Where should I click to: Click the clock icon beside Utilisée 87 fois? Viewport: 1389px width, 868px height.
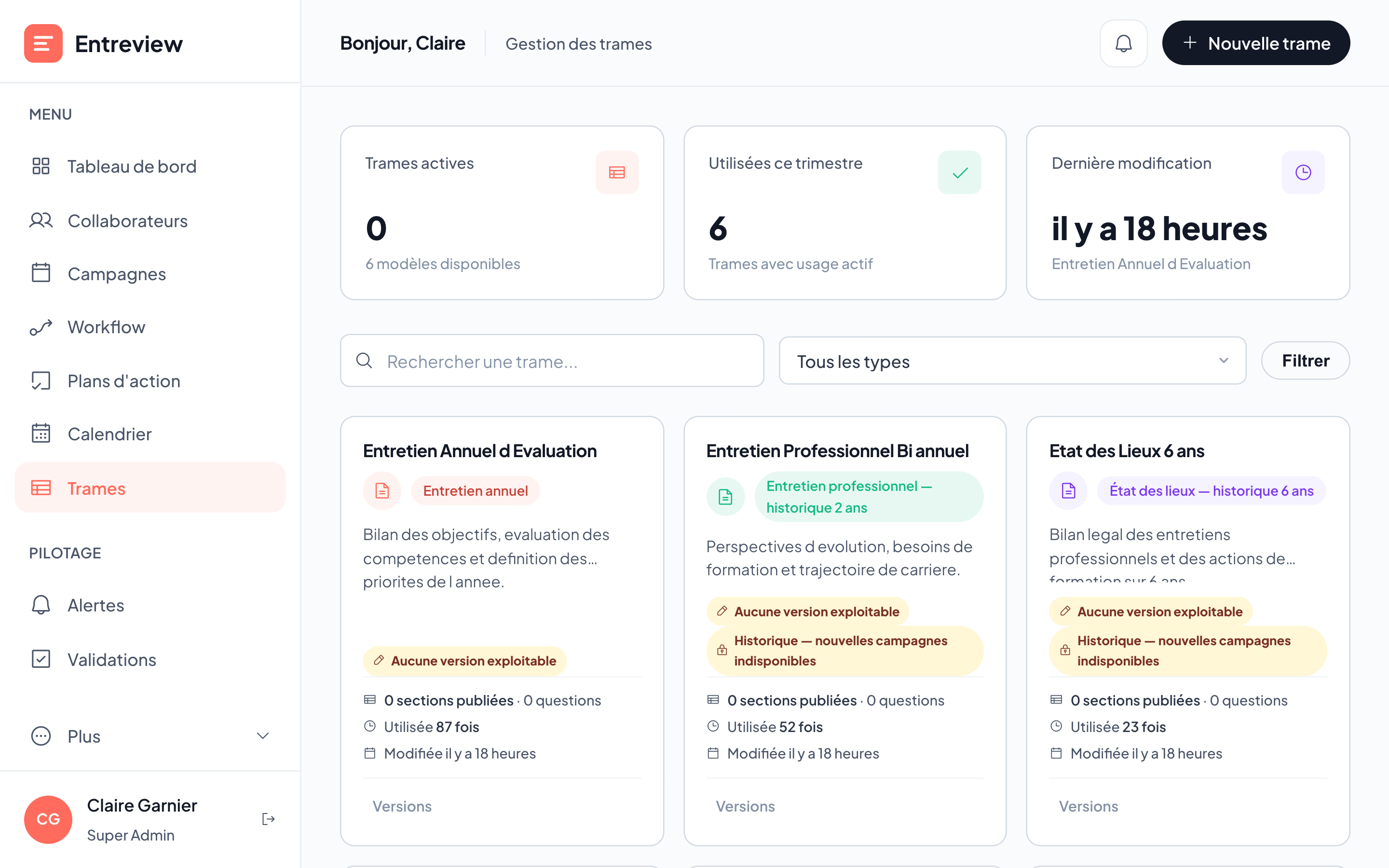pos(369,726)
